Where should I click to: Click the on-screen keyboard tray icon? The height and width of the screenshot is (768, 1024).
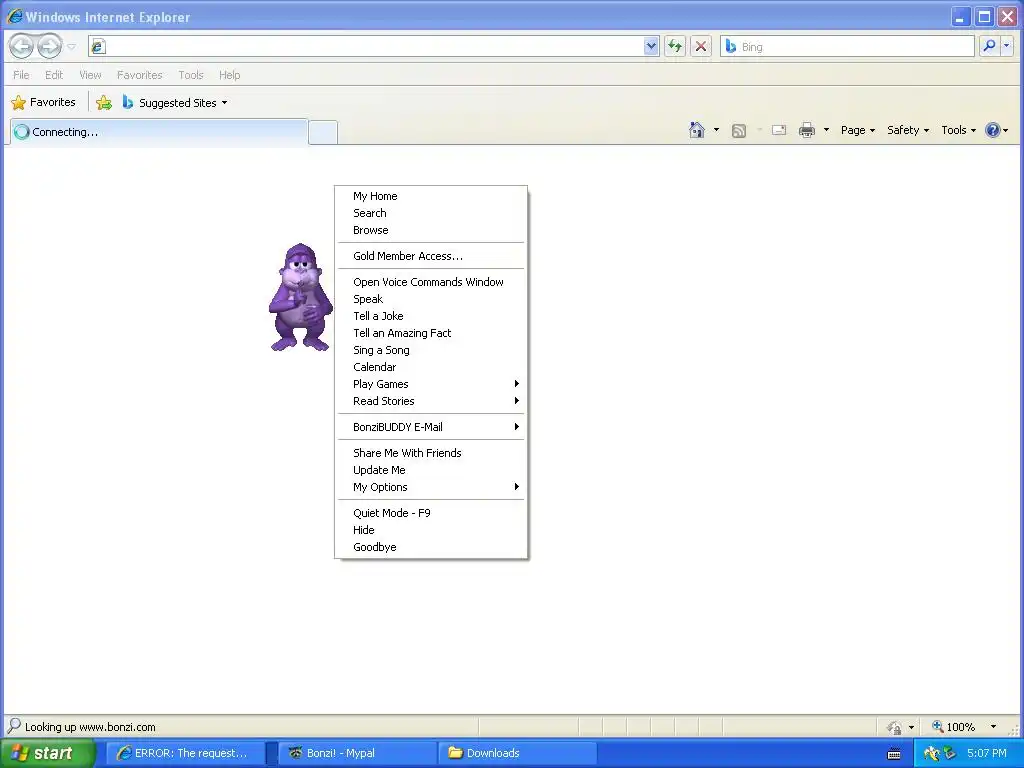tap(894, 754)
